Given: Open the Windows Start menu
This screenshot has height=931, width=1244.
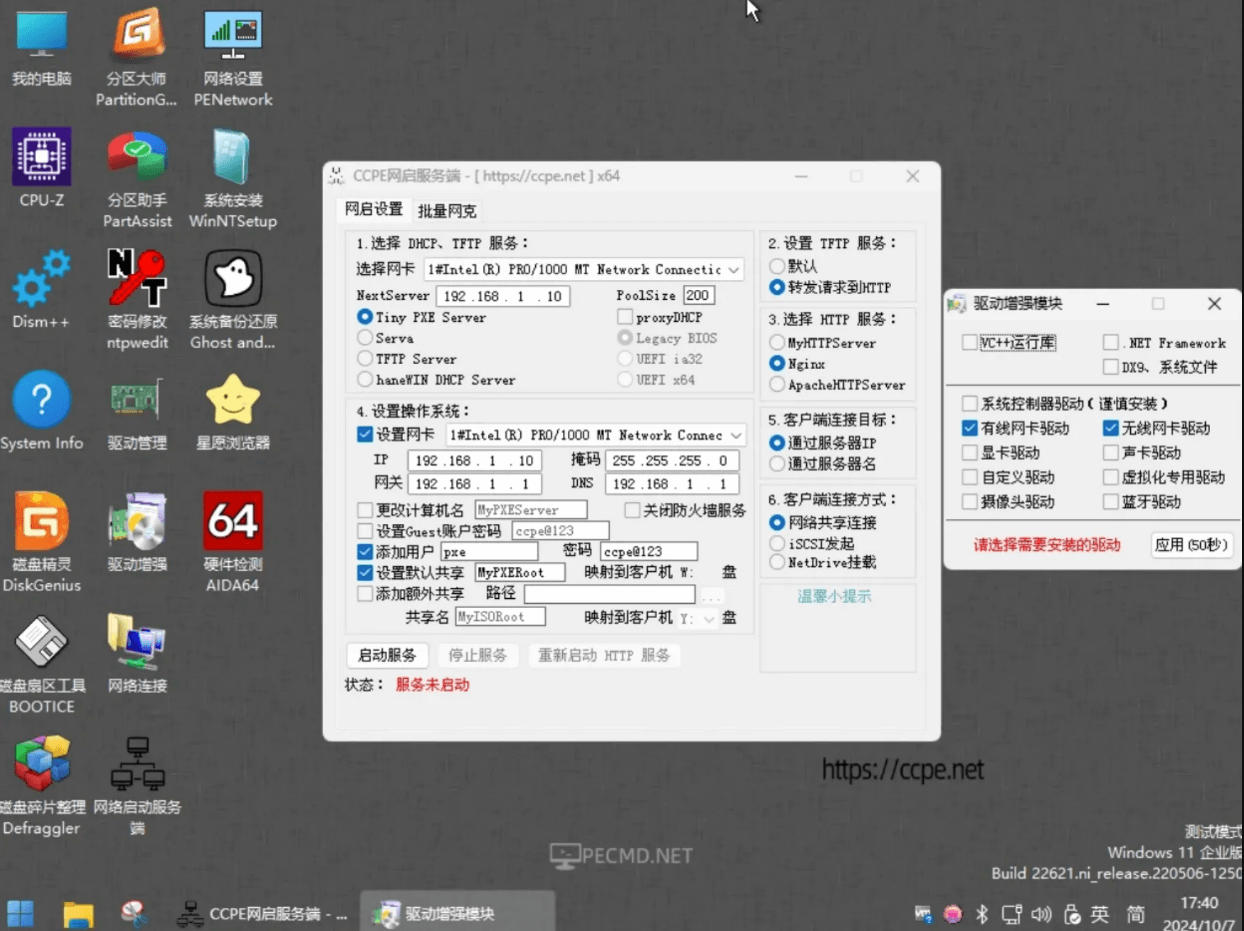Looking at the screenshot, I should pos(21,913).
